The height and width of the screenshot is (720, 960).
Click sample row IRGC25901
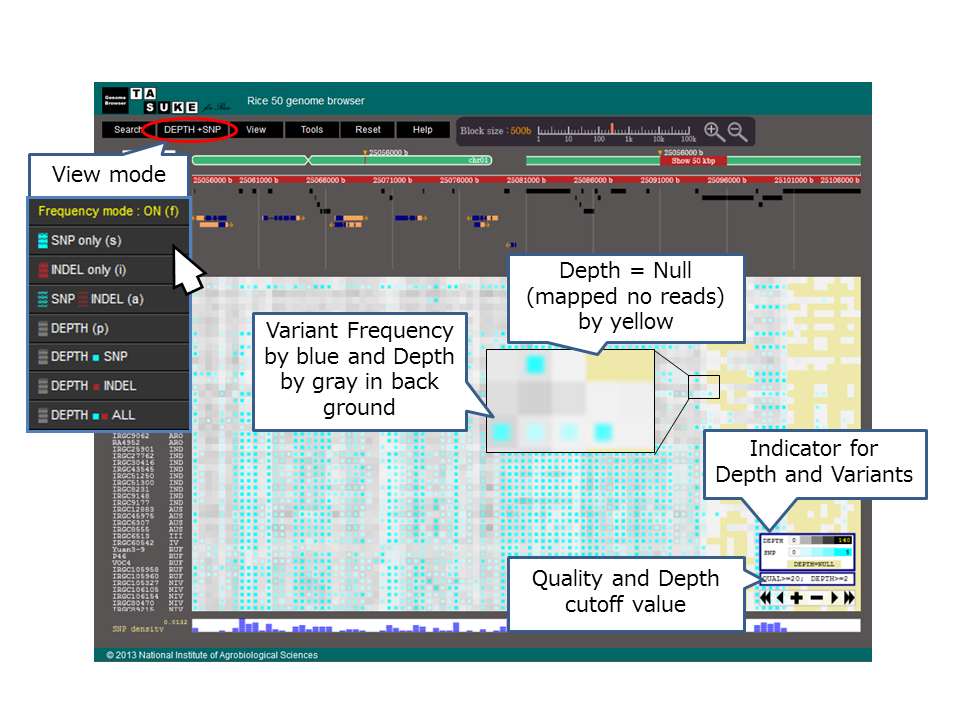(148, 449)
